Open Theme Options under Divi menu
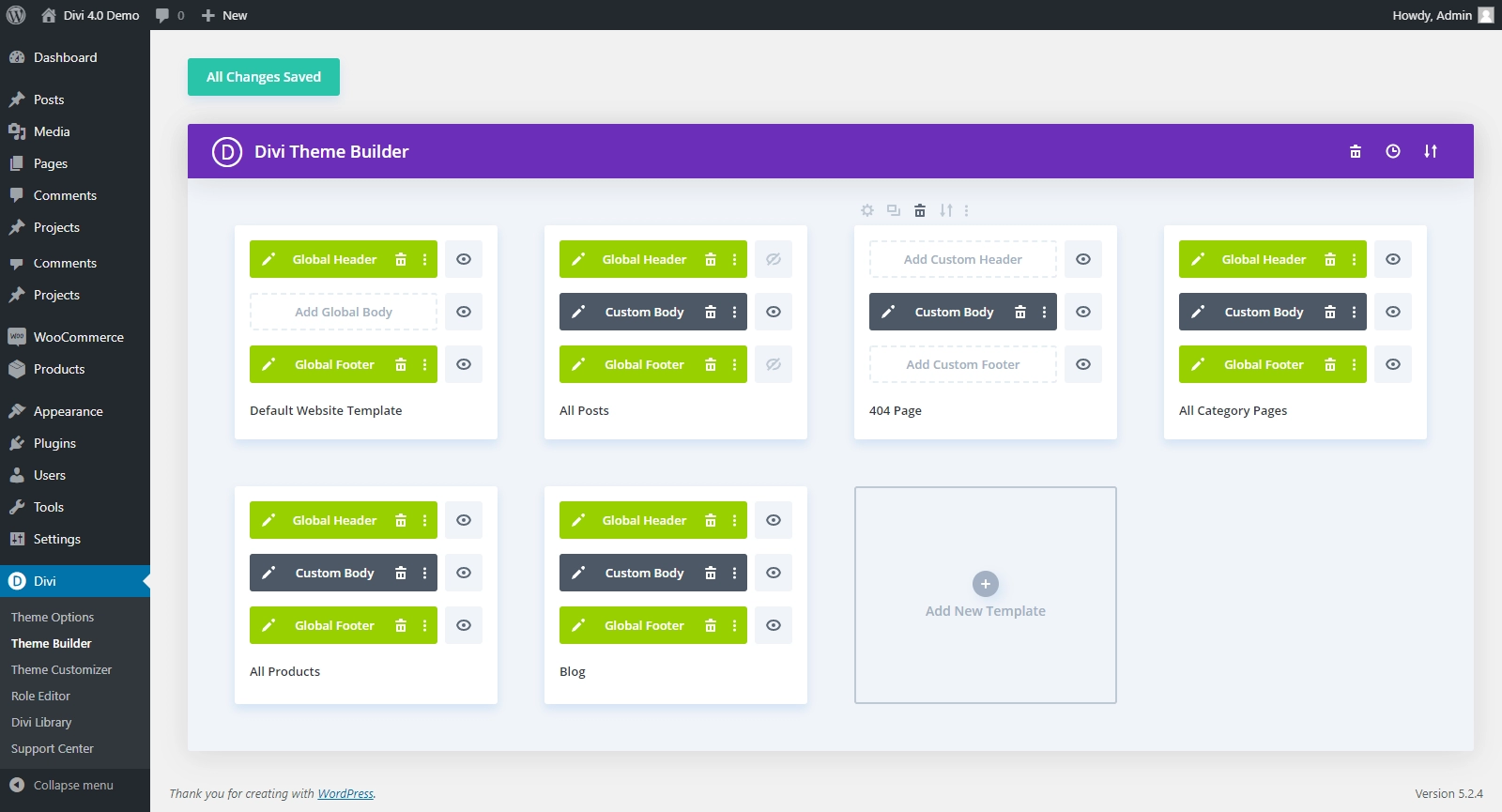Screen dimensions: 1502x812 53,617
